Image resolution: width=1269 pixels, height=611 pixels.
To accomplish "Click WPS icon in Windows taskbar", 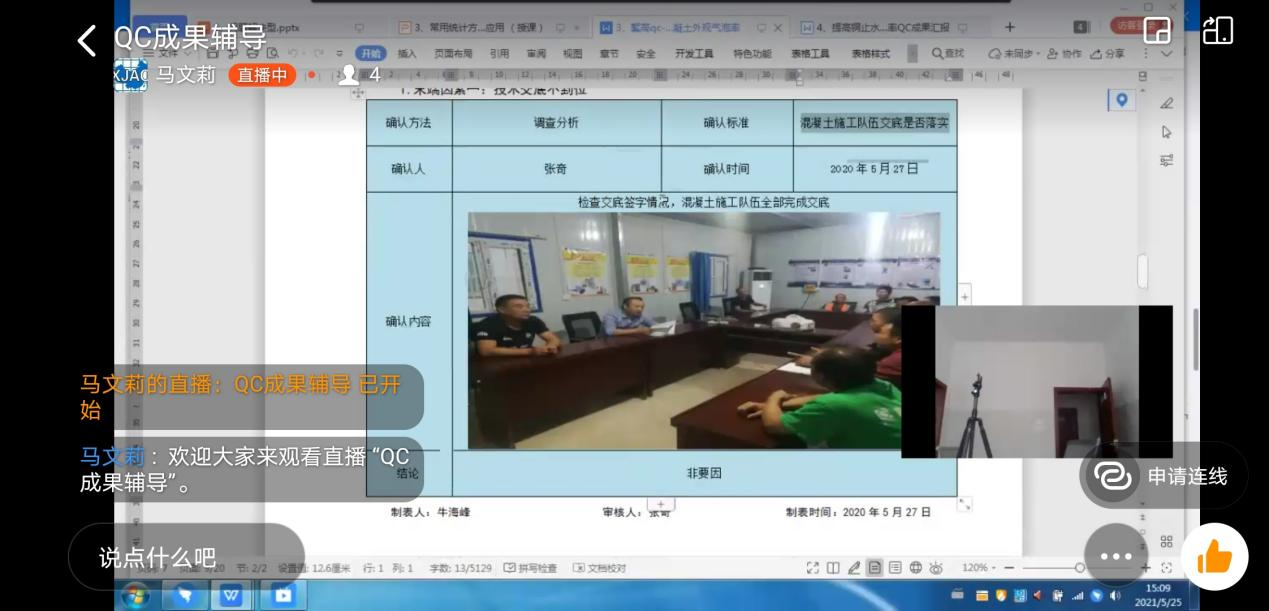I will pyautogui.click(x=231, y=596).
